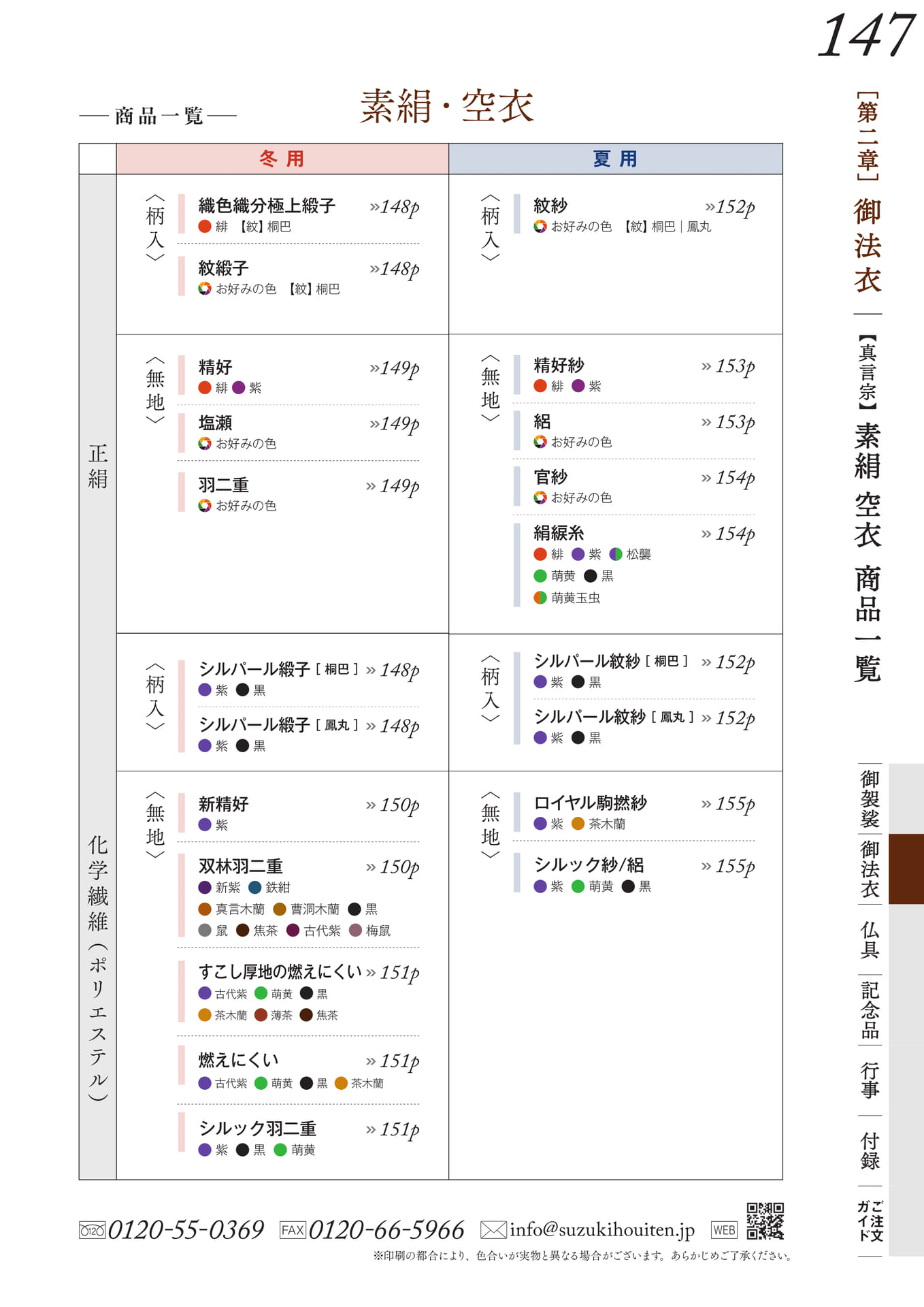Follow the »148p link for 織色織分極上緞子
Image resolution: width=924 pixels, height=1307 pixels.
pyautogui.click(x=394, y=207)
